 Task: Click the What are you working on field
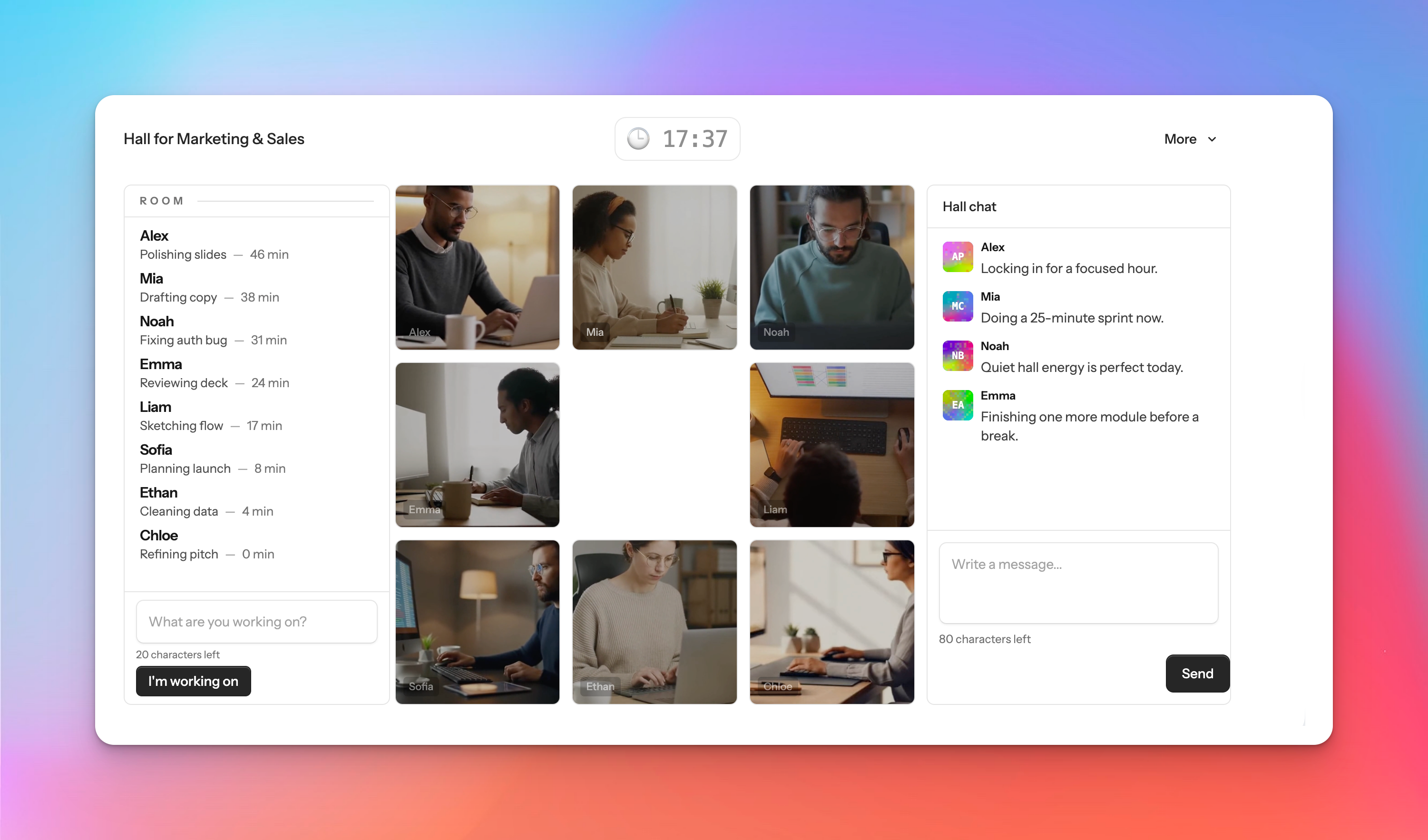(x=256, y=621)
